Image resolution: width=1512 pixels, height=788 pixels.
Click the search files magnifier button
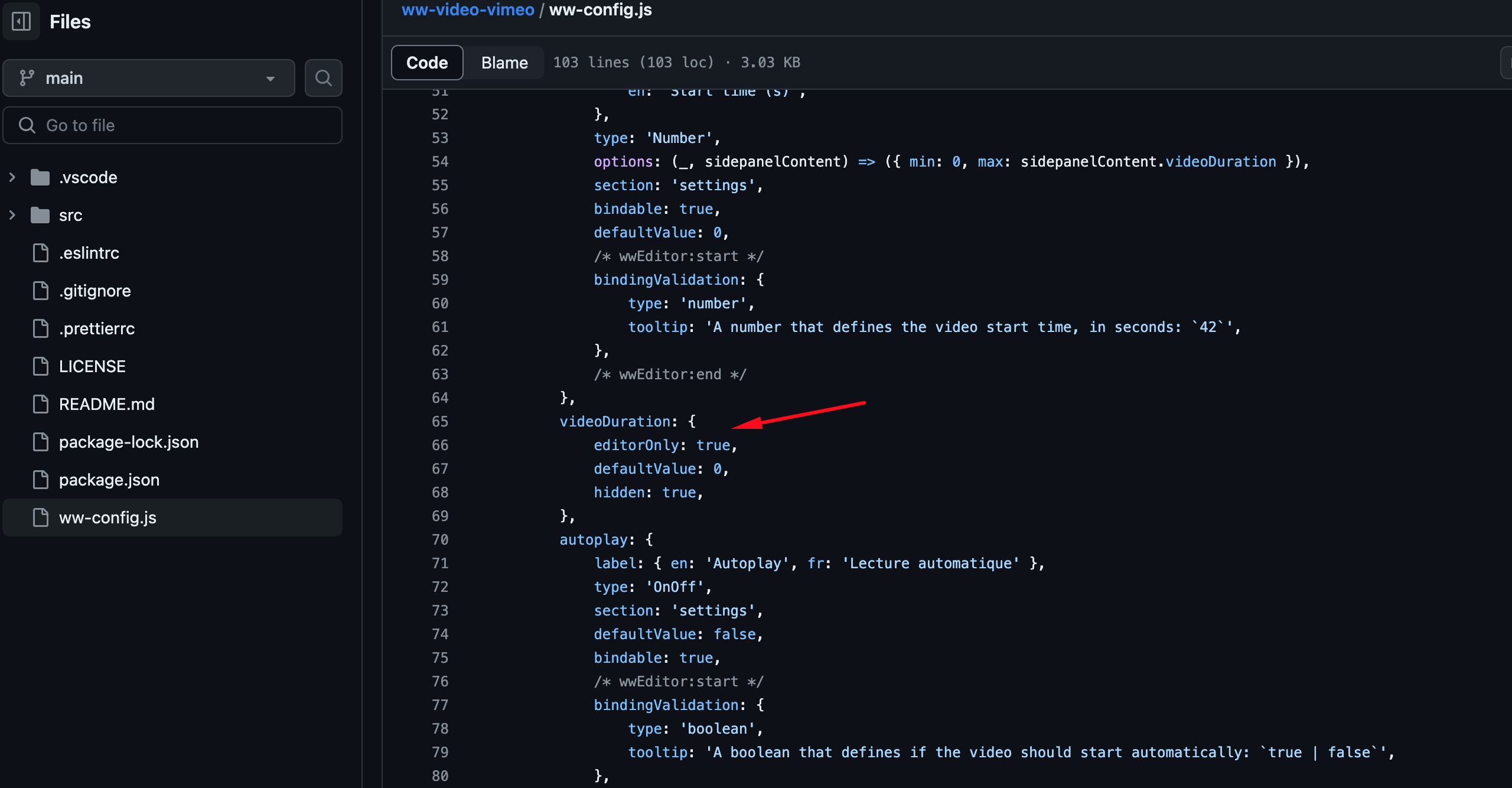pos(323,78)
